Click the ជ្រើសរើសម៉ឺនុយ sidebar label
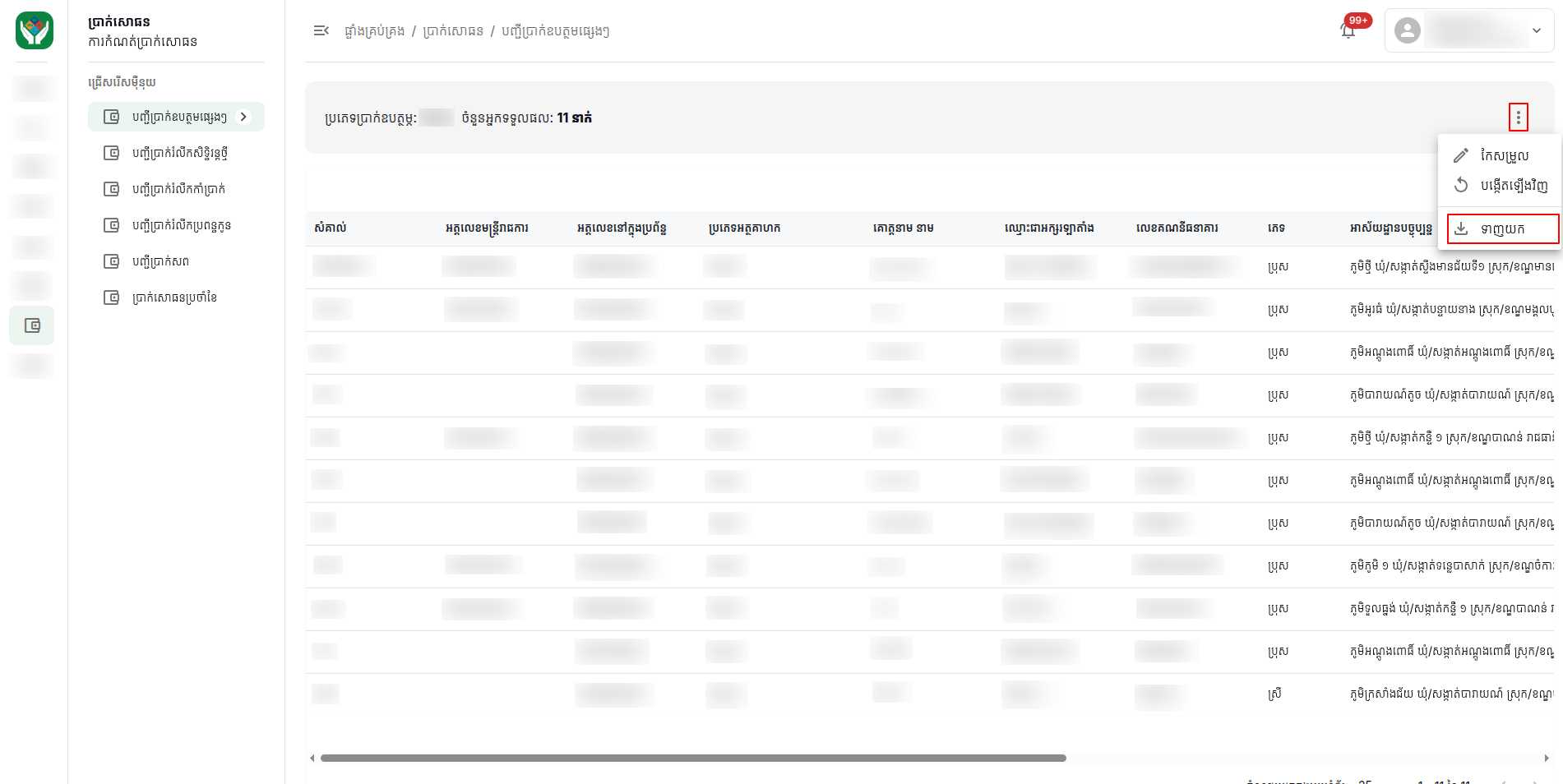Screen dimensions: 1563x784 pyautogui.click(x=122, y=82)
